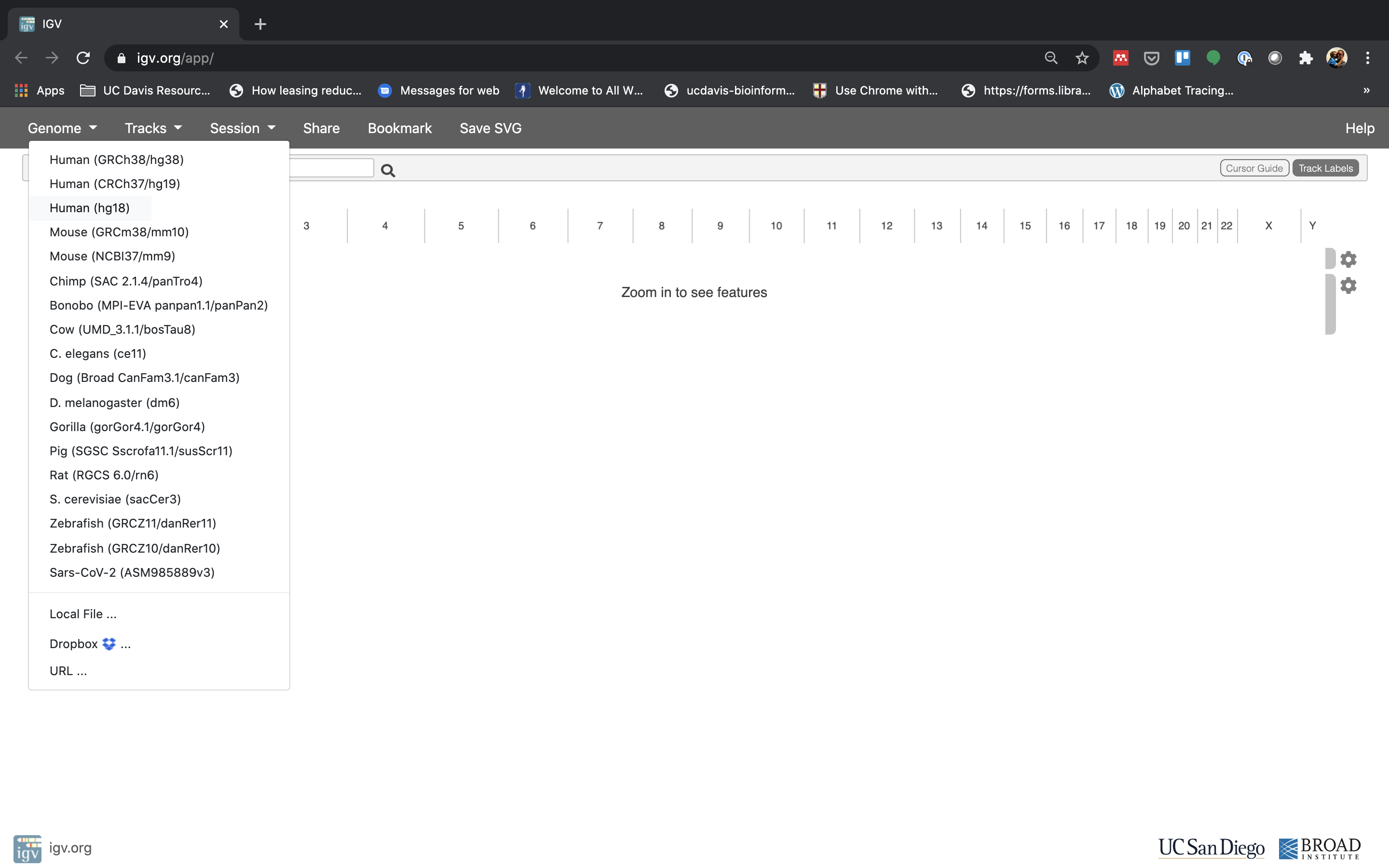Click the locus search magnifier icon
This screenshot has width=1389, height=868.
(x=388, y=170)
